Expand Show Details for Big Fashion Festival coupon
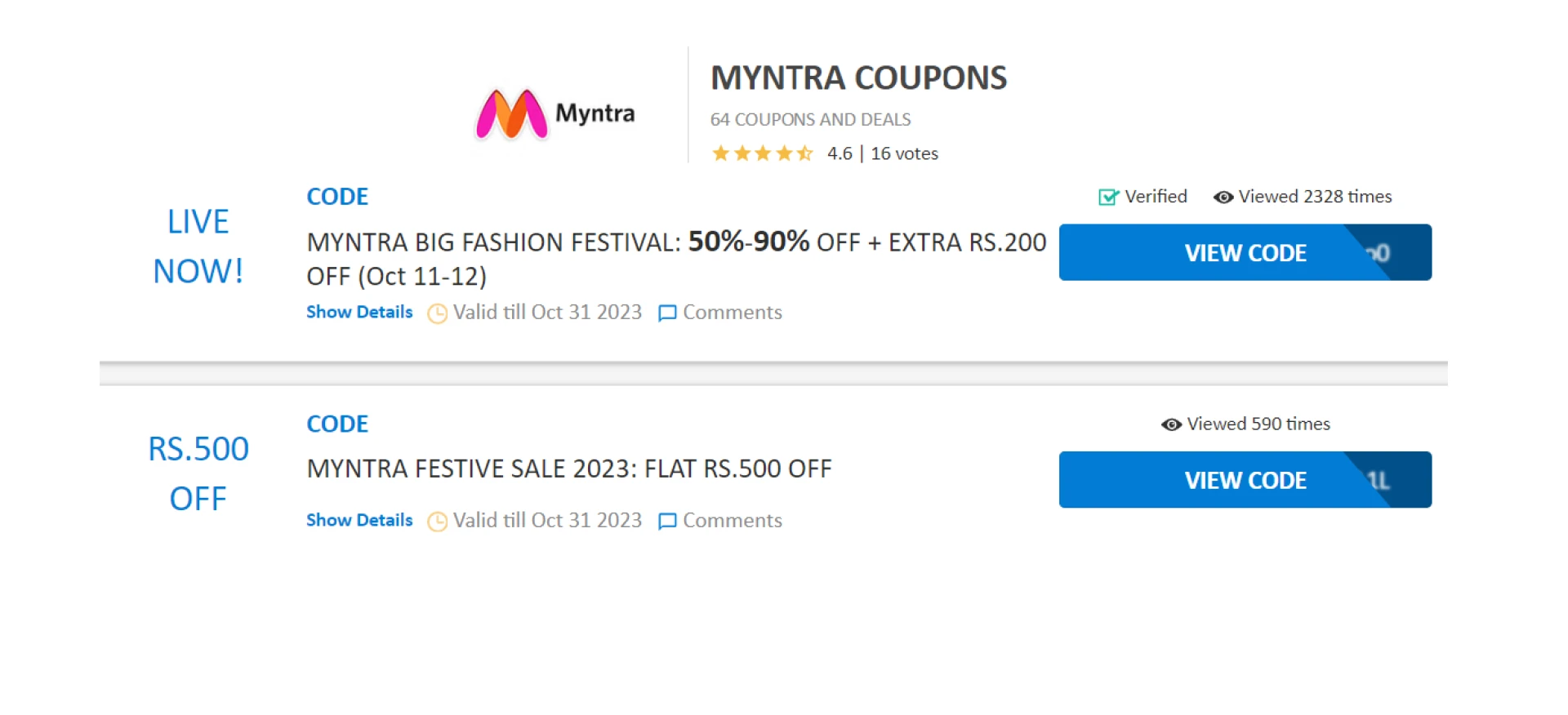The width and height of the screenshot is (1568, 715). [359, 313]
